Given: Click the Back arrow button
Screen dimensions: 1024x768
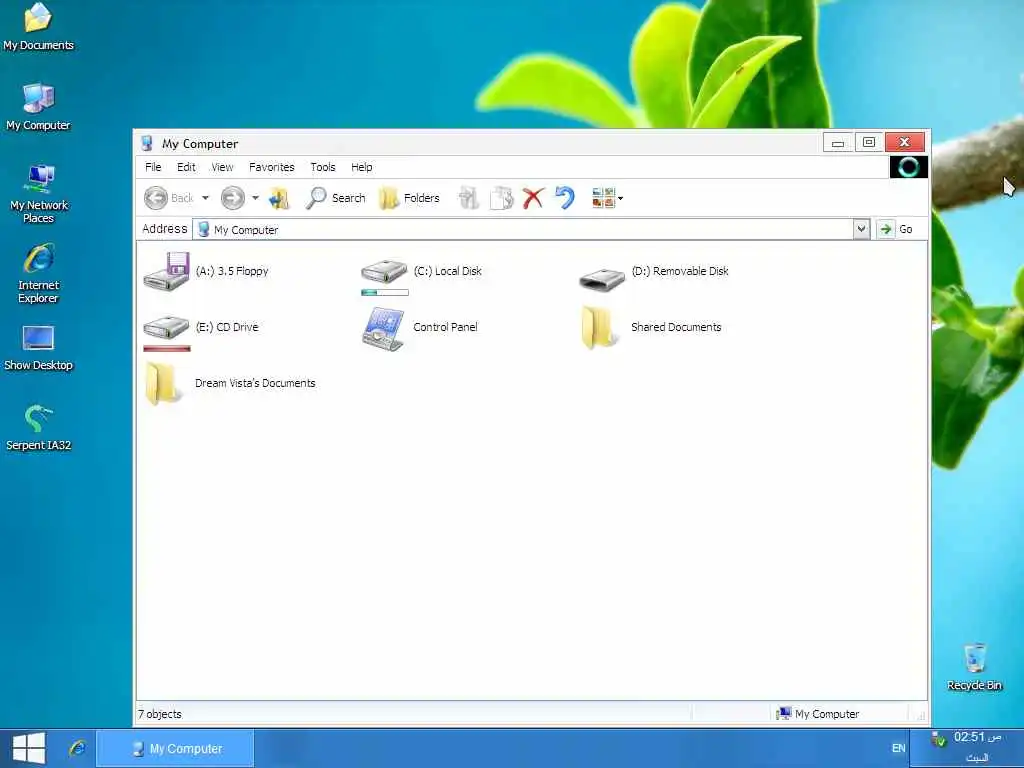Looking at the screenshot, I should [156, 198].
